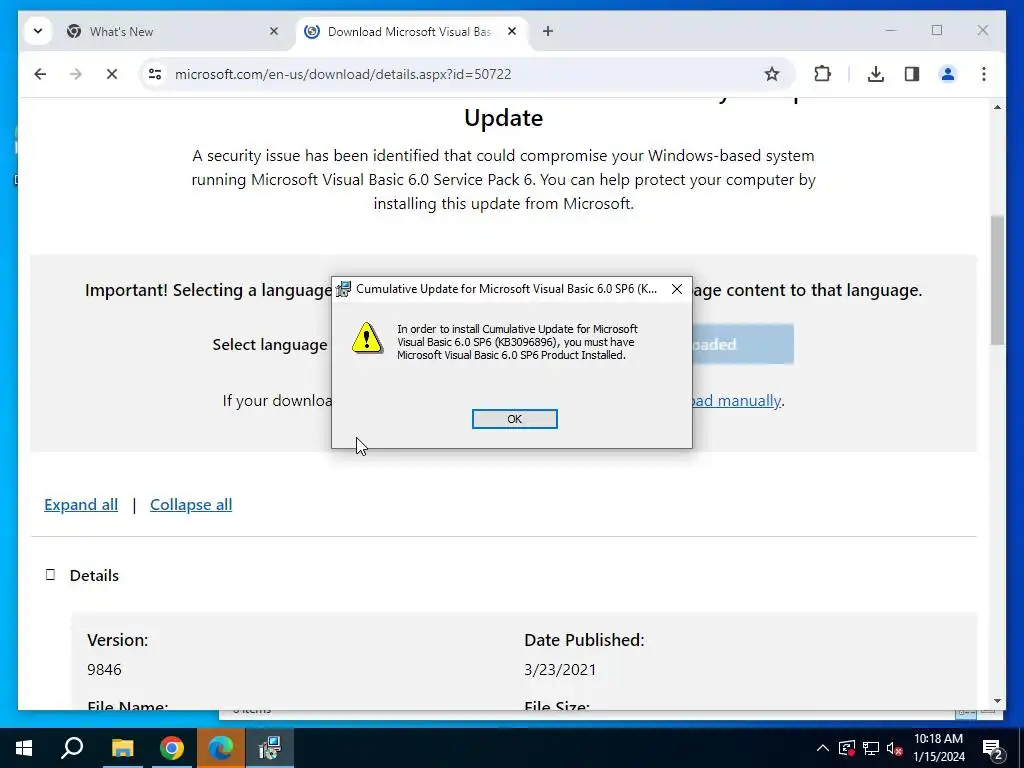The width and height of the screenshot is (1024, 768).
Task: Switch to the What's New tab
Action: point(173,31)
